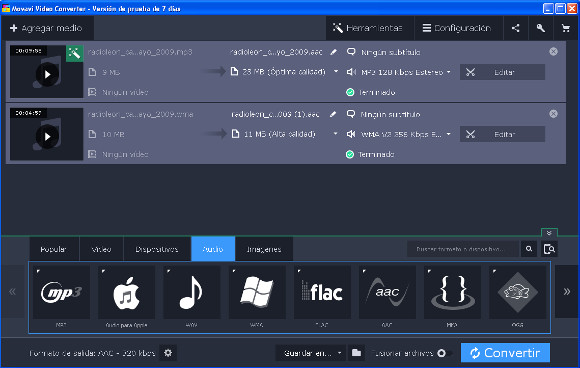The width and height of the screenshot is (580, 368).
Task: Rename radioleon_c...009 (1).aac output with pencil icon
Action: [x=333, y=114]
